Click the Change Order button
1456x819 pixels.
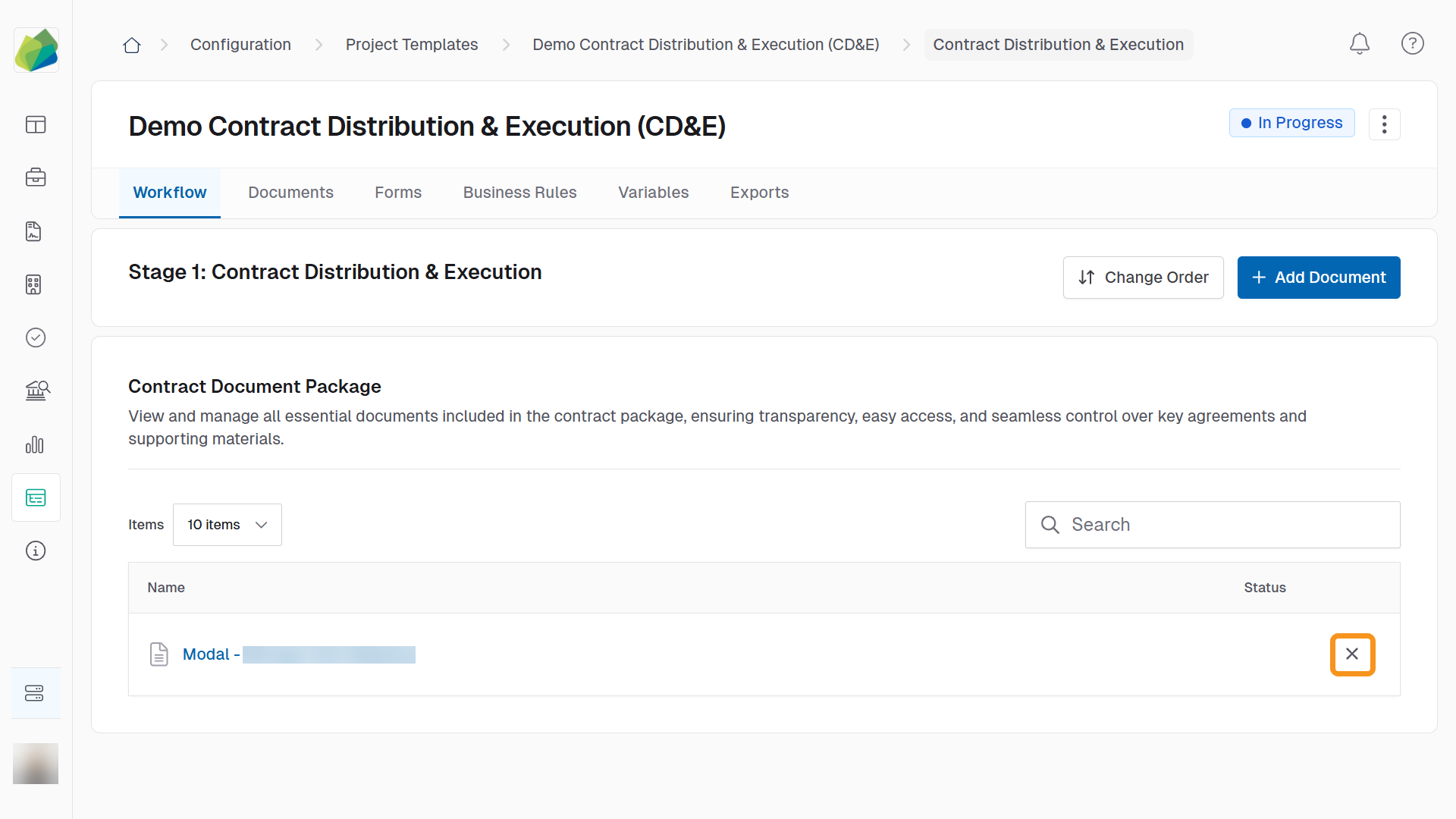pos(1143,278)
